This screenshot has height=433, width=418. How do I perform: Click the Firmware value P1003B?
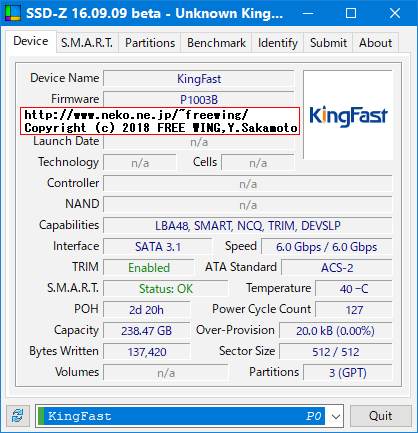click(199, 99)
